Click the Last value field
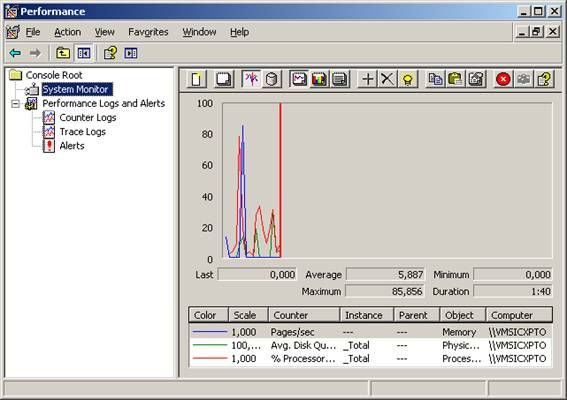The image size is (567, 400). pos(257,275)
